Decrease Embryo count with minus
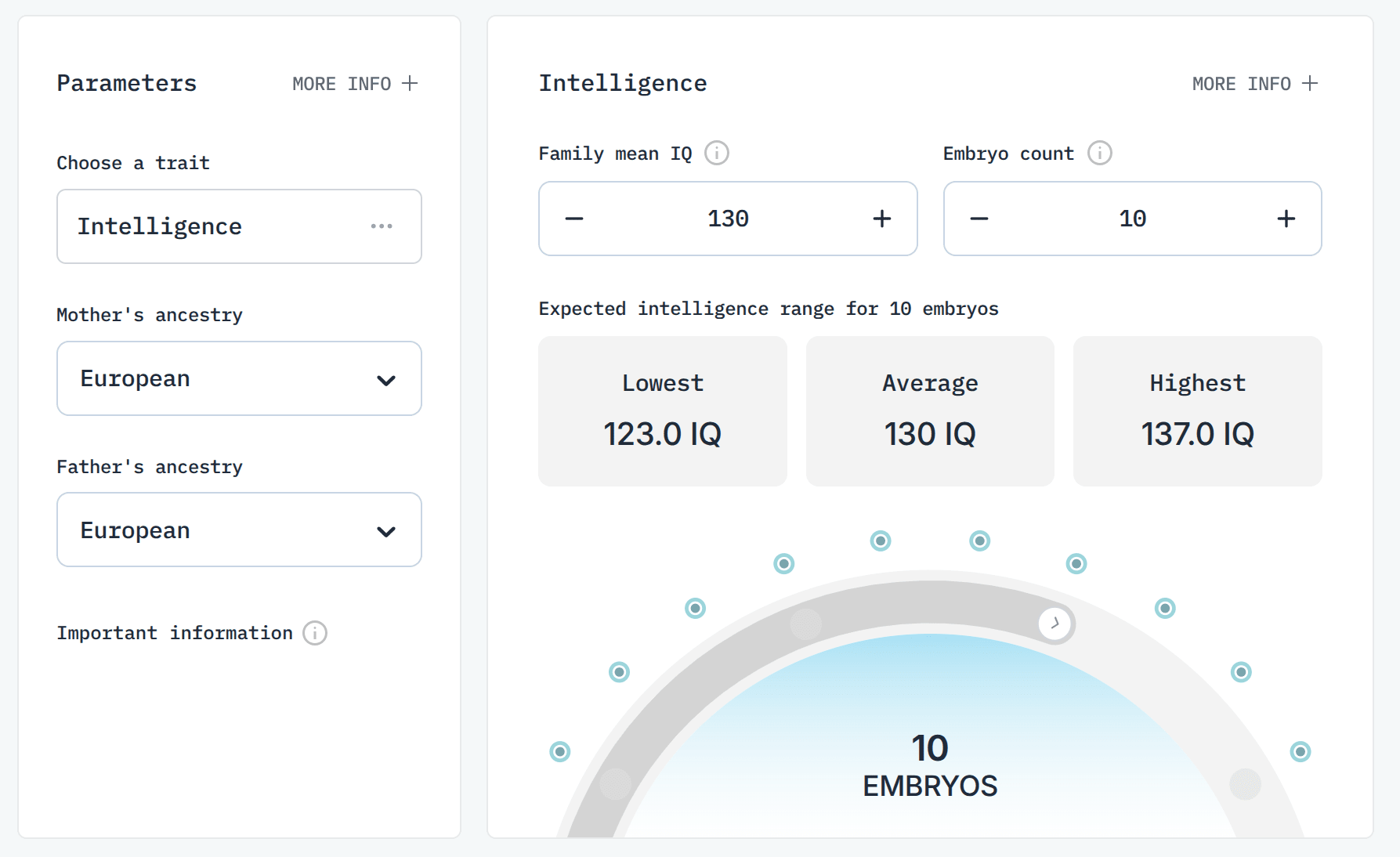1400x857 pixels. [x=979, y=219]
